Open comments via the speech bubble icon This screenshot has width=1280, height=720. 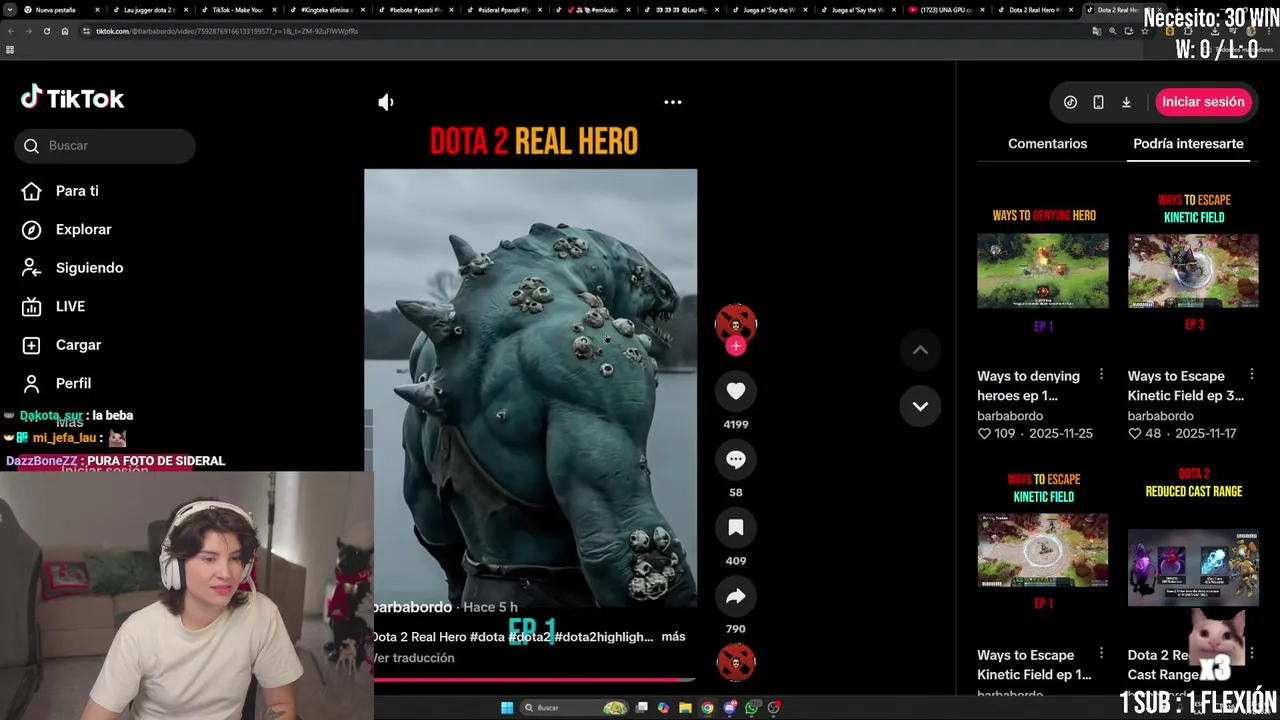click(x=736, y=459)
